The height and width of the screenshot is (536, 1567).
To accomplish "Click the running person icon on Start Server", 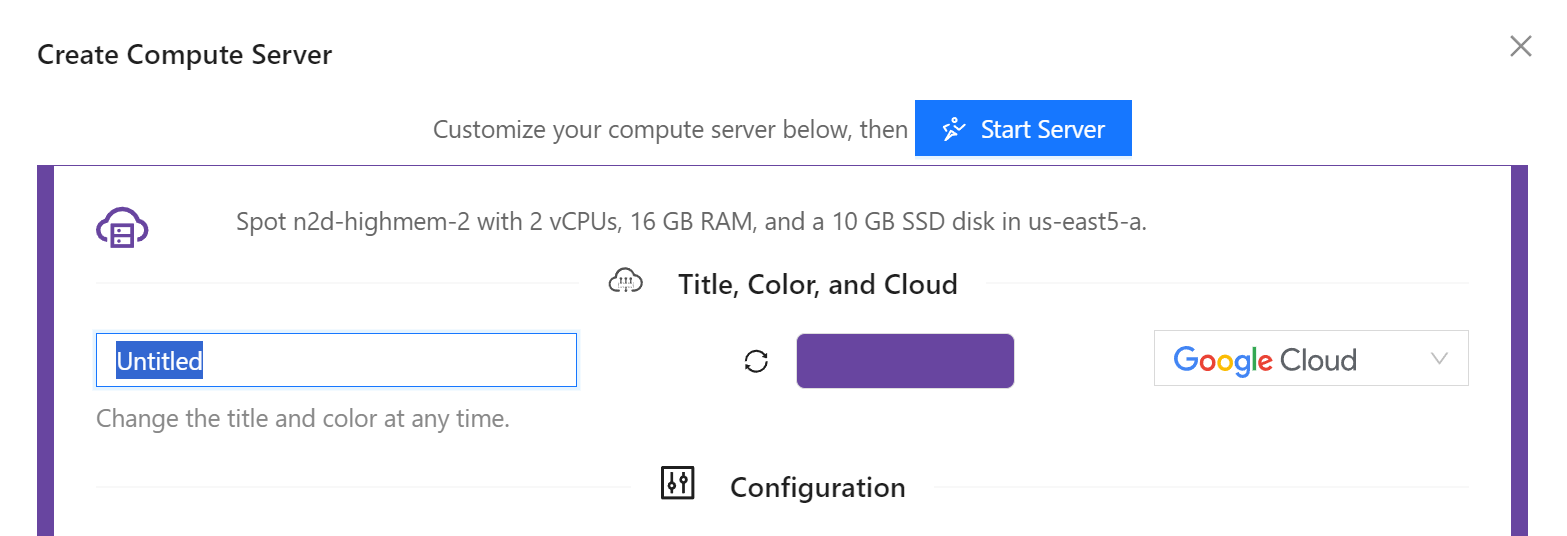I will coord(954,129).
